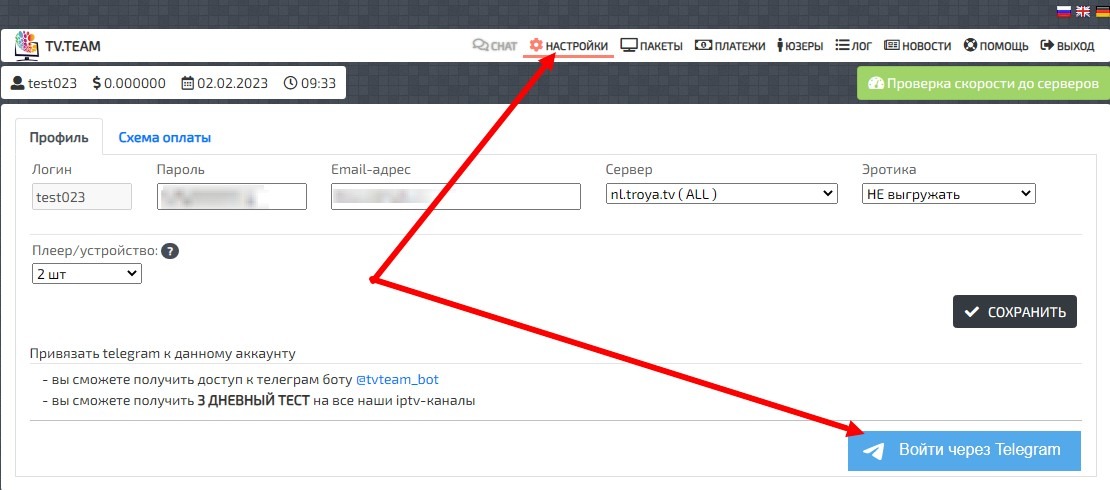Expand the Сервер dropdown
This screenshot has width=1110, height=490.
coord(721,194)
